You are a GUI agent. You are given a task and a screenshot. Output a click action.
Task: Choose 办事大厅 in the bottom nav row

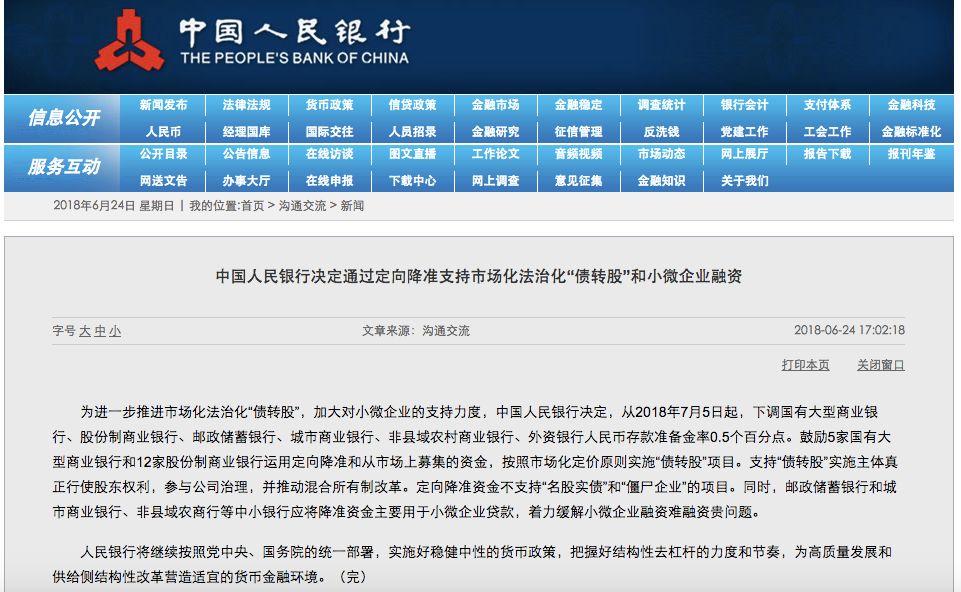click(x=246, y=181)
